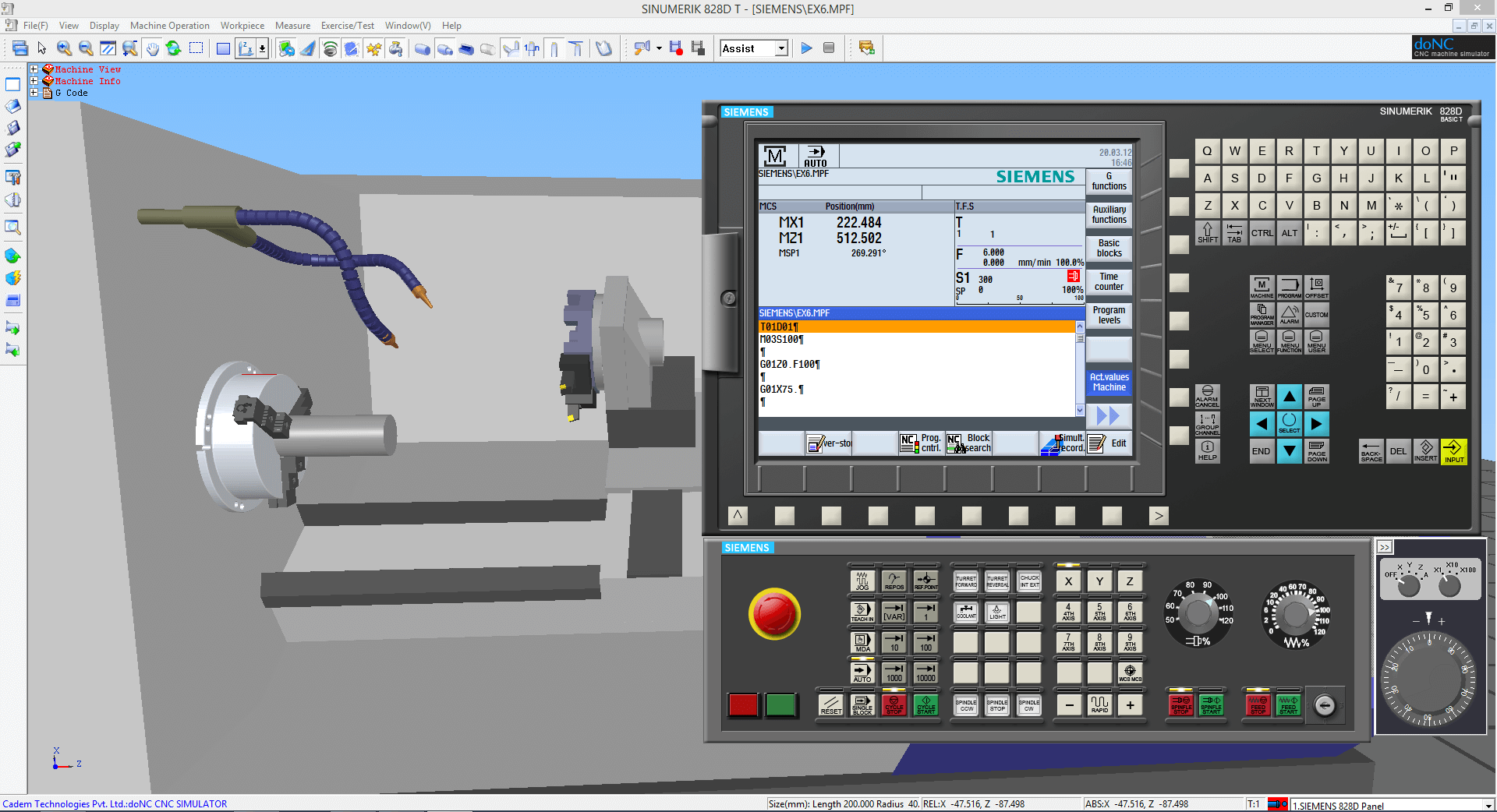Screen dimensions: 1497x812
Task: Expand the Machine View tree node
Action: (x=34, y=69)
